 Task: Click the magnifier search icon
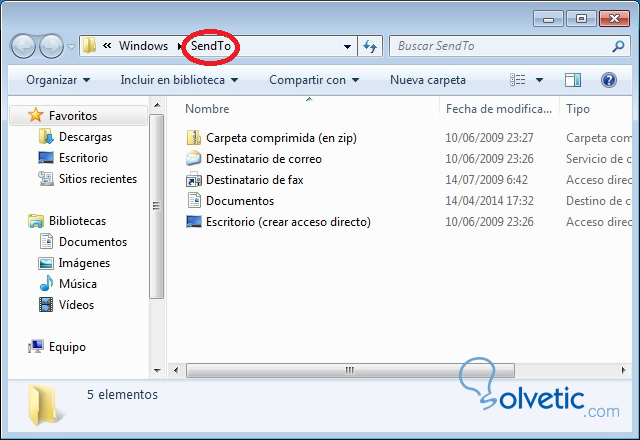click(618, 46)
